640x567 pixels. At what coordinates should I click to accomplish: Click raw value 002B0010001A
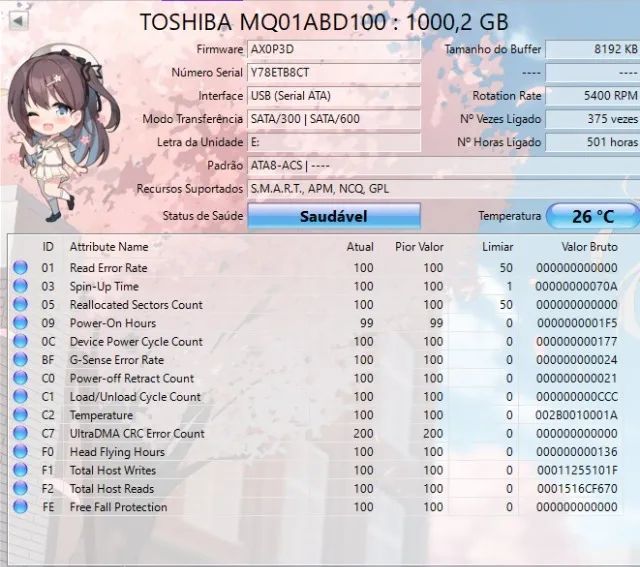pyautogui.click(x=576, y=415)
